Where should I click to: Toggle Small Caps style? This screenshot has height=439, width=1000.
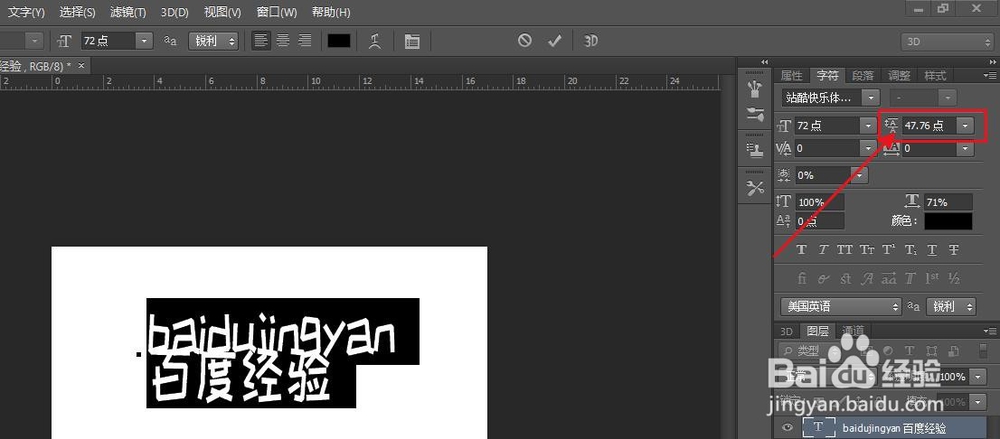[x=867, y=250]
